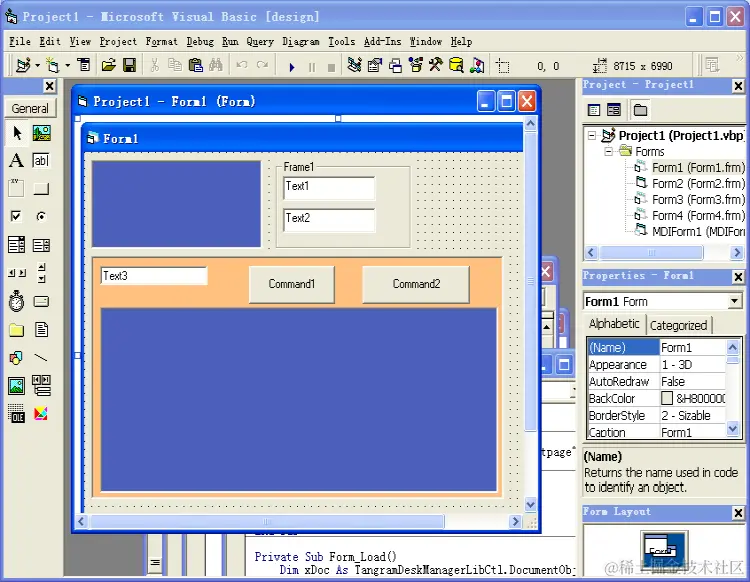The image size is (750, 582).
Task: Click the Project Explorer toolbar icon
Action: [x=354, y=65]
